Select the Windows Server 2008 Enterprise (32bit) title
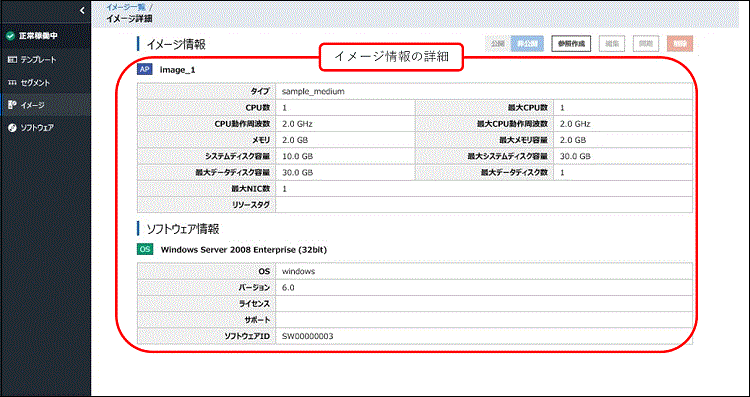 (243, 250)
